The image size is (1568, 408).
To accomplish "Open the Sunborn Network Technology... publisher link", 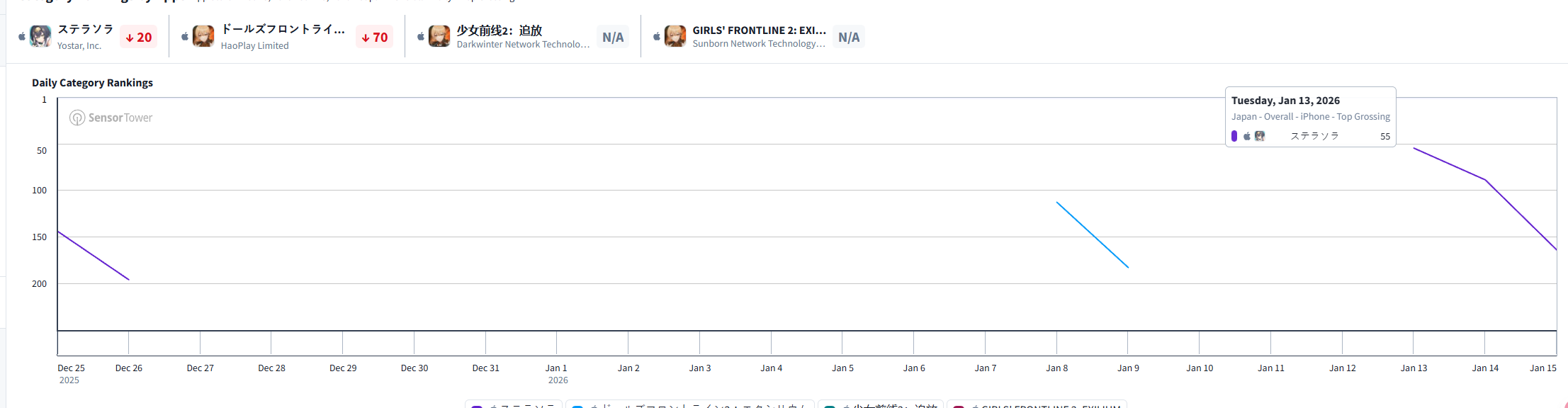I will [759, 44].
